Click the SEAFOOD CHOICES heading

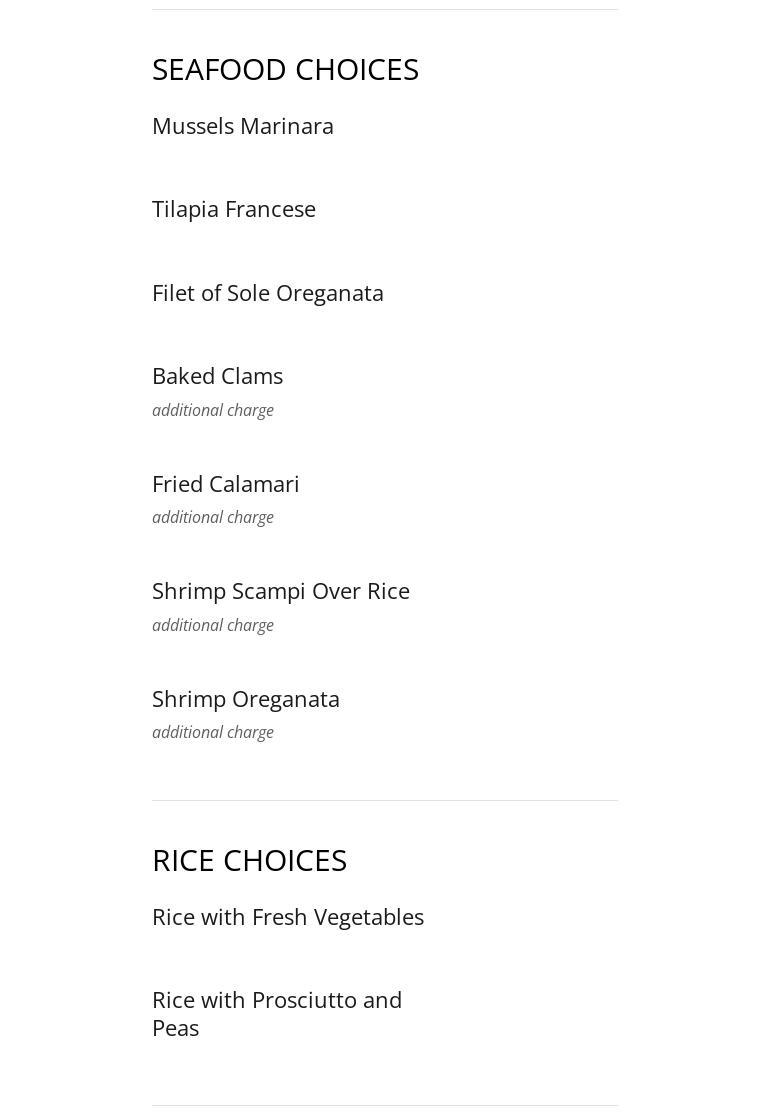[x=285, y=69]
